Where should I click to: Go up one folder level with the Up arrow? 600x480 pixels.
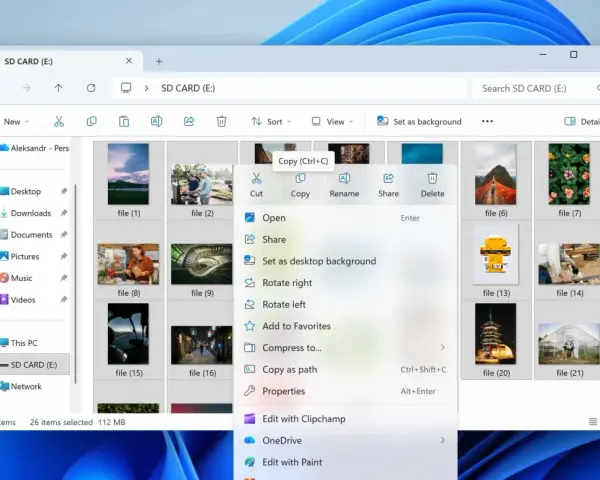point(58,88)
